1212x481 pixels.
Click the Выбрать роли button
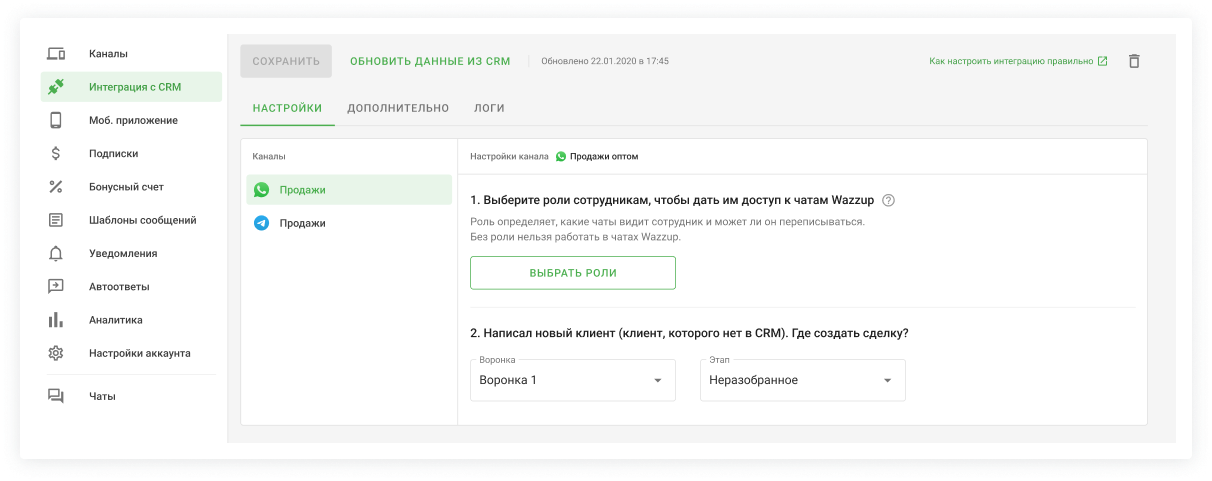(572, 273)
